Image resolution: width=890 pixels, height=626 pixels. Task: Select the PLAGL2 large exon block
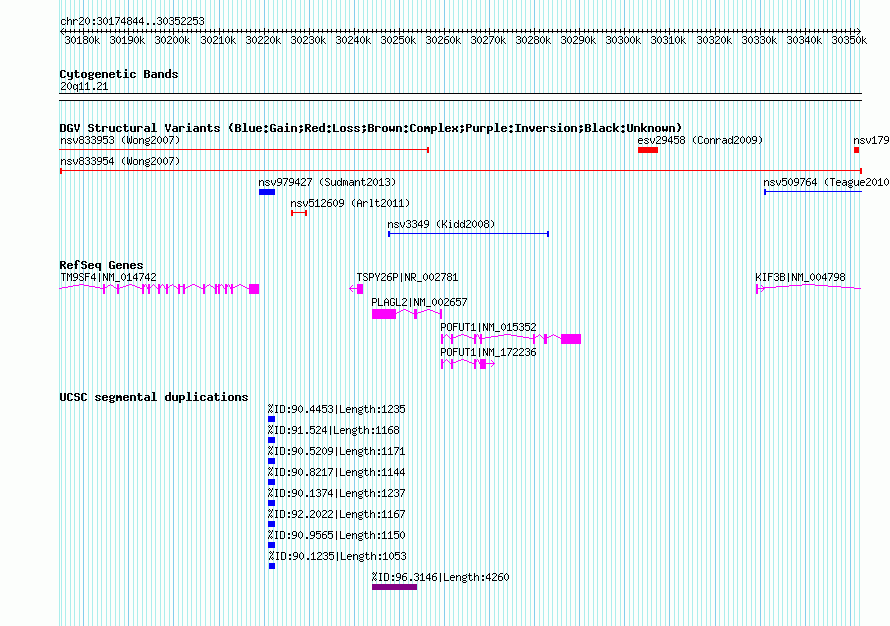coord(384,314)
